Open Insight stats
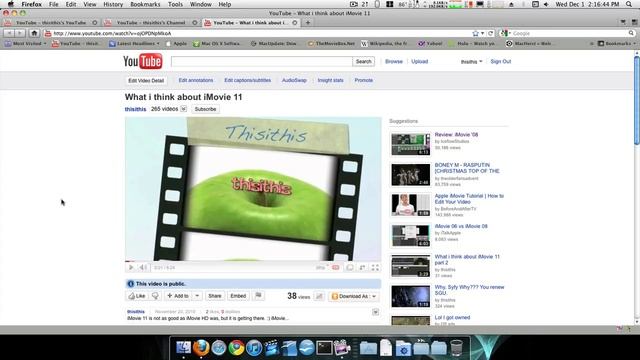Viewport: 640px width, 360px height. [x=331, y=80]
